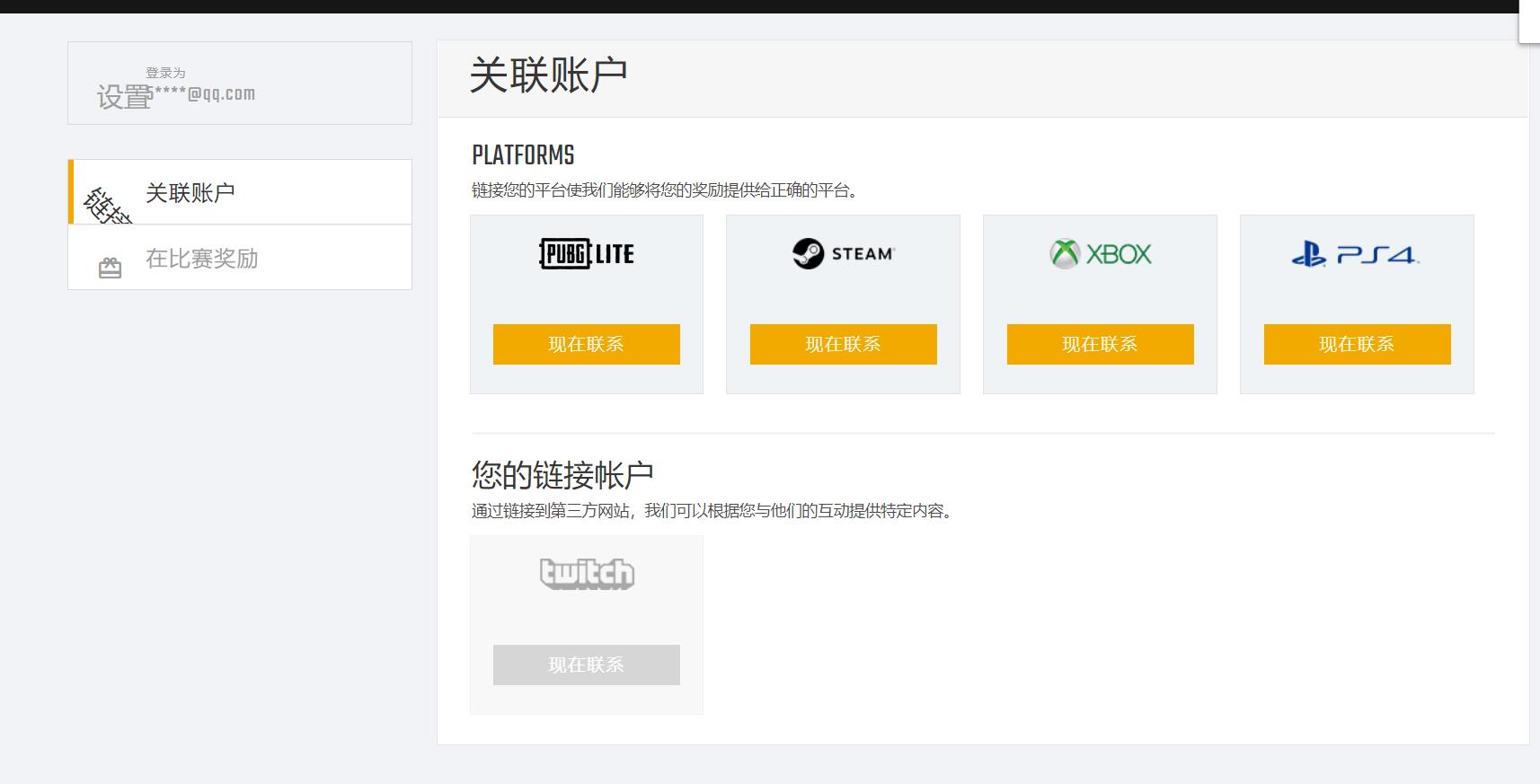Screen dimensions: 1540x784
Task: Link Xbox account with 现在联系 button
Action: pyautogui.click(x=1101, y=344)
